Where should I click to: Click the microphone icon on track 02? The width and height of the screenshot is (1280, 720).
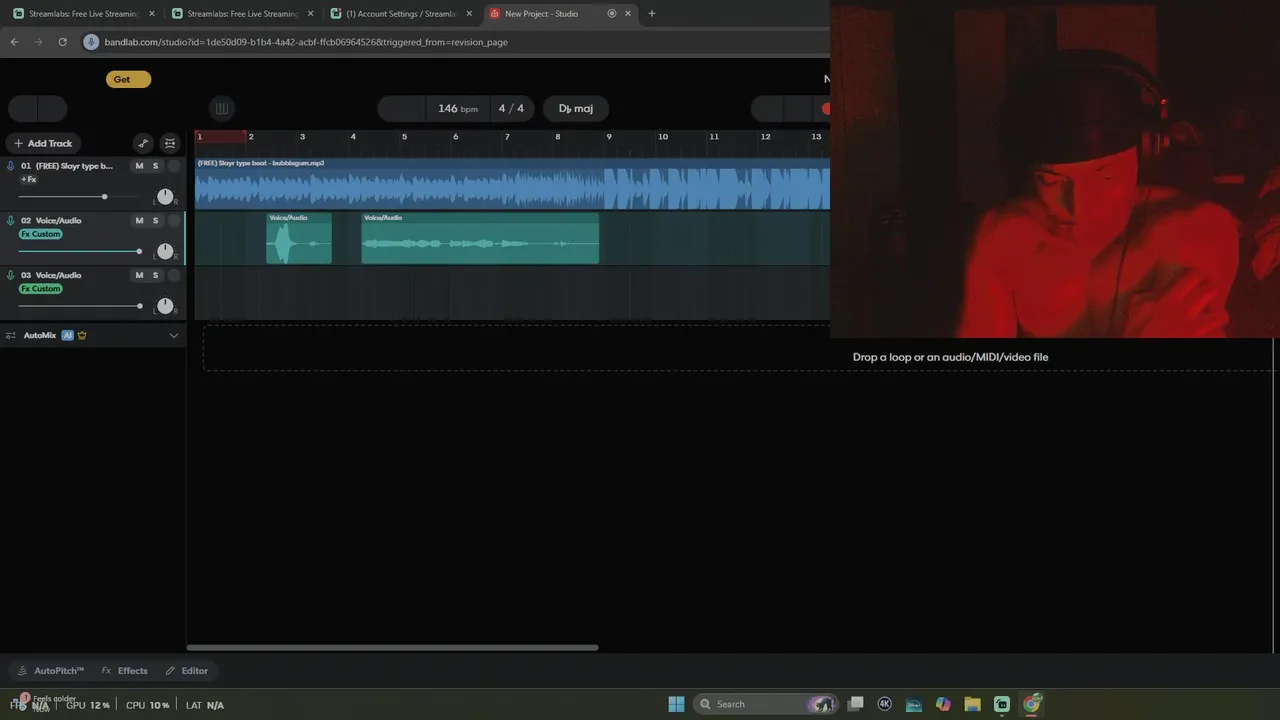tap(11, 220)
